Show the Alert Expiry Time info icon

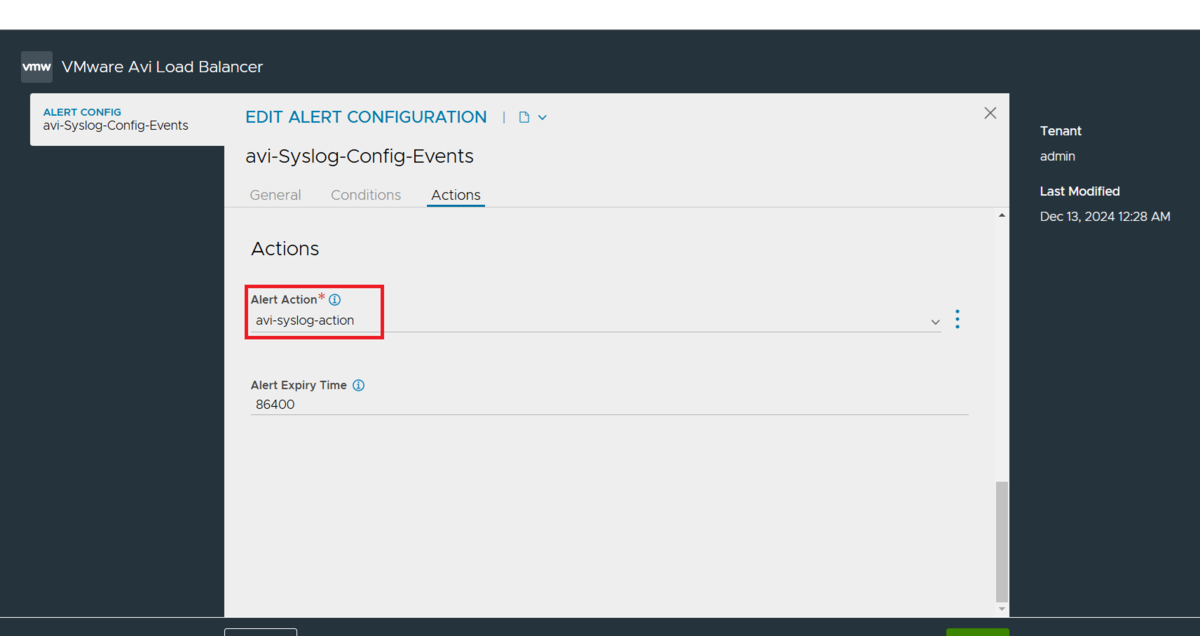(358, 385)
